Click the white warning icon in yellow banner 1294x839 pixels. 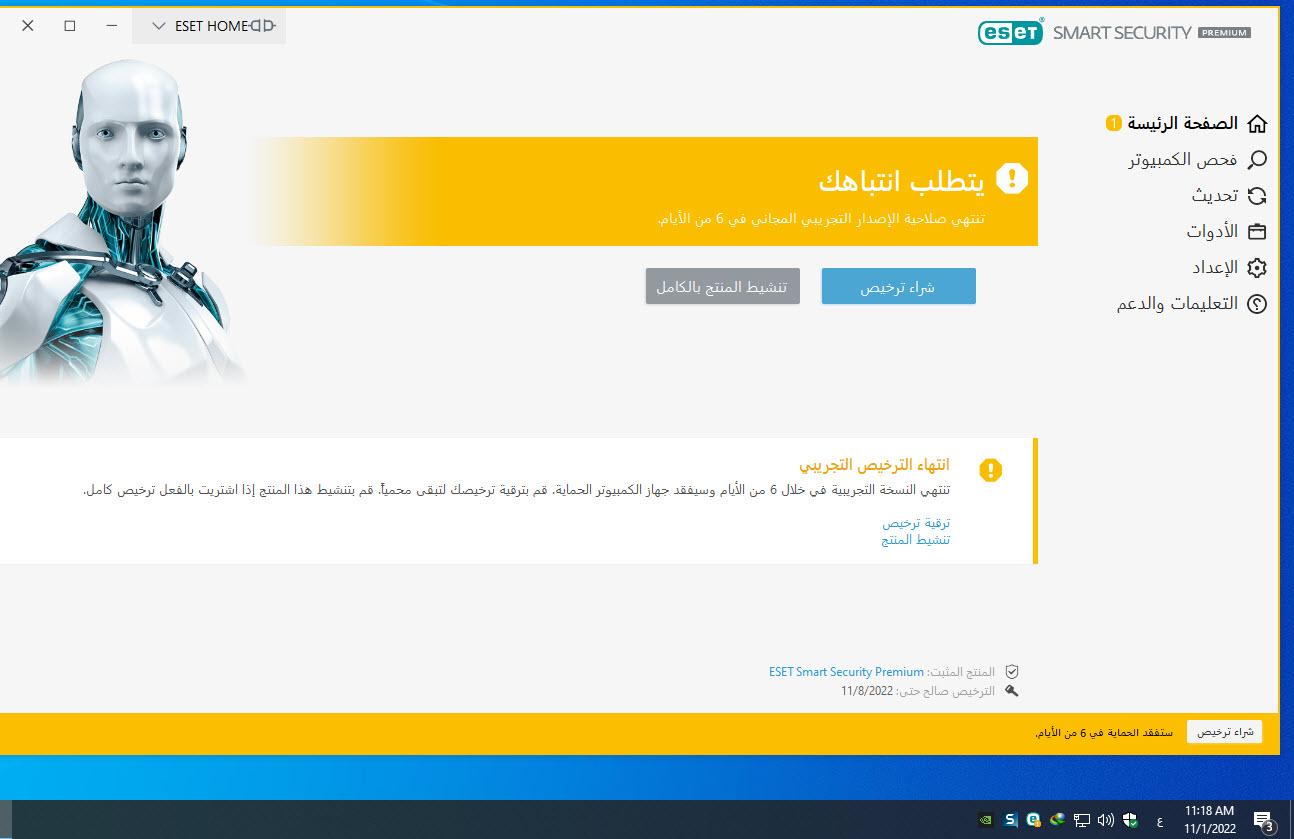1012,179
